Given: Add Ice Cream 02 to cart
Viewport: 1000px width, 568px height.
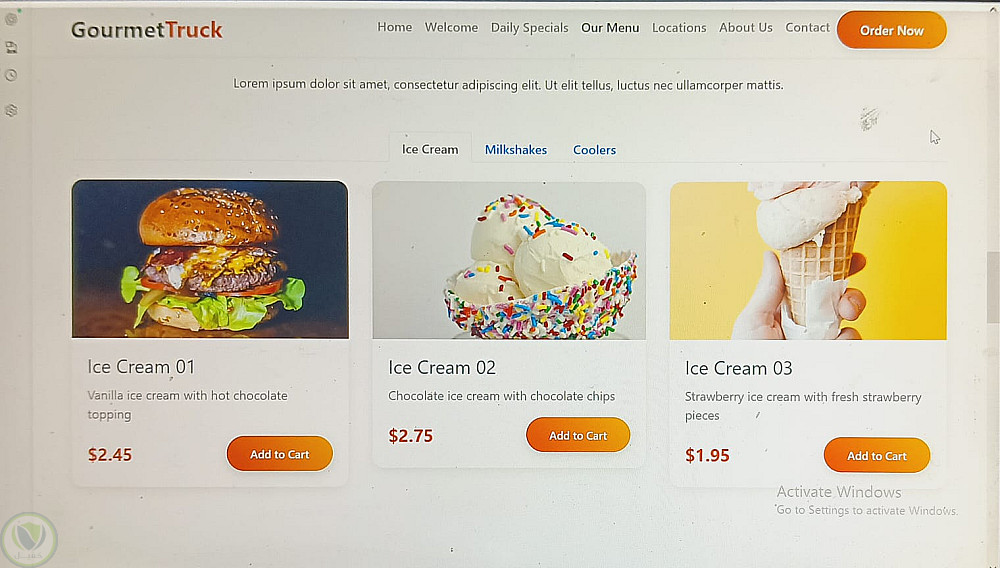Looking at the screenshot, I should click(578, 435).
